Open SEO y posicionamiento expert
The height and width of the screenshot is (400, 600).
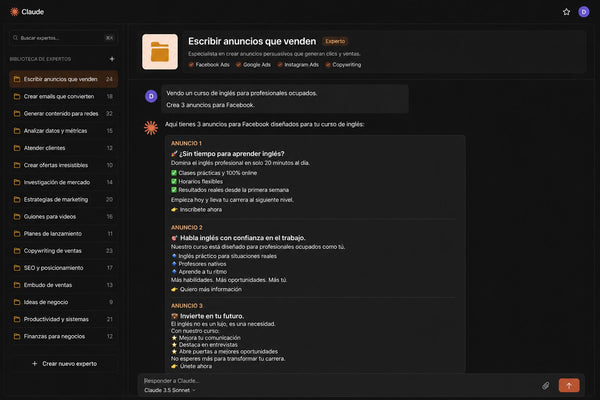coord(64,268)
